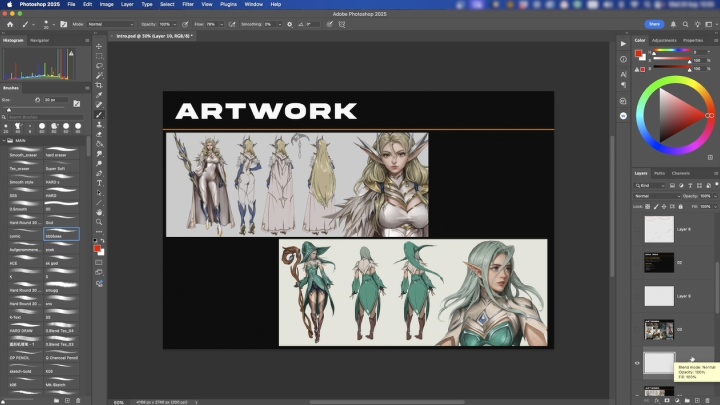Select the Rectangular Marquee tool
Viewport: 720px width, 405px height.
(99, 56)
